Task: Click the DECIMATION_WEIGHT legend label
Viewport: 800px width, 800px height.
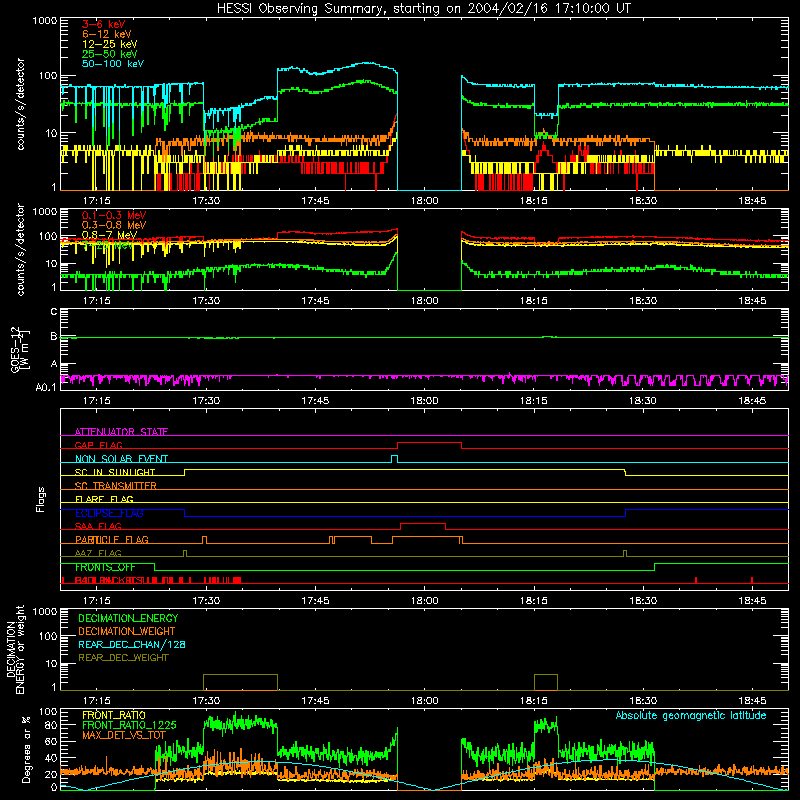Action: 127,632
